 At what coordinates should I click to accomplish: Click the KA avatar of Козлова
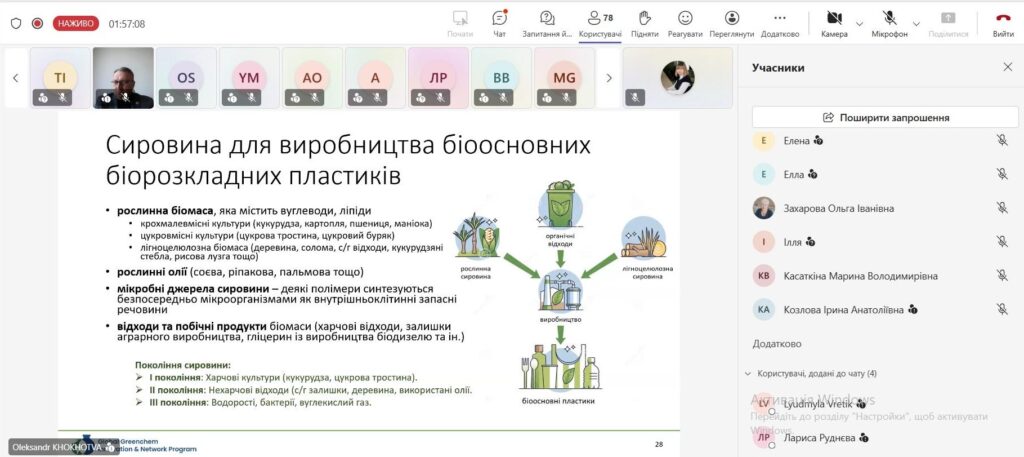pos(763,309)
